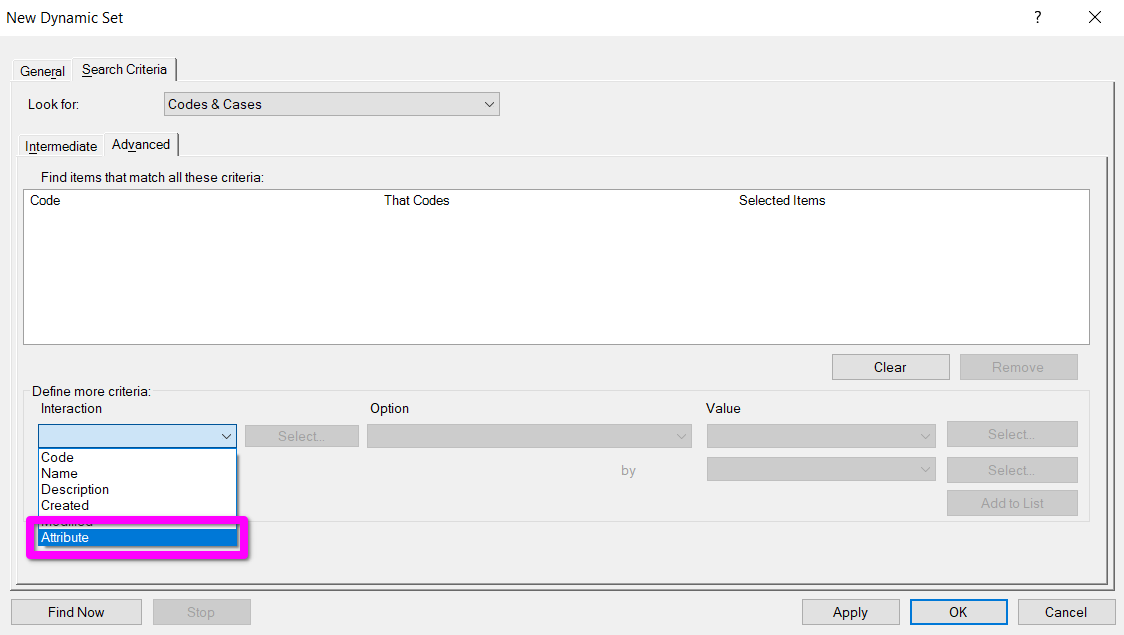
Task: Confirm with the OK button
Action: (x=958, y=612)
